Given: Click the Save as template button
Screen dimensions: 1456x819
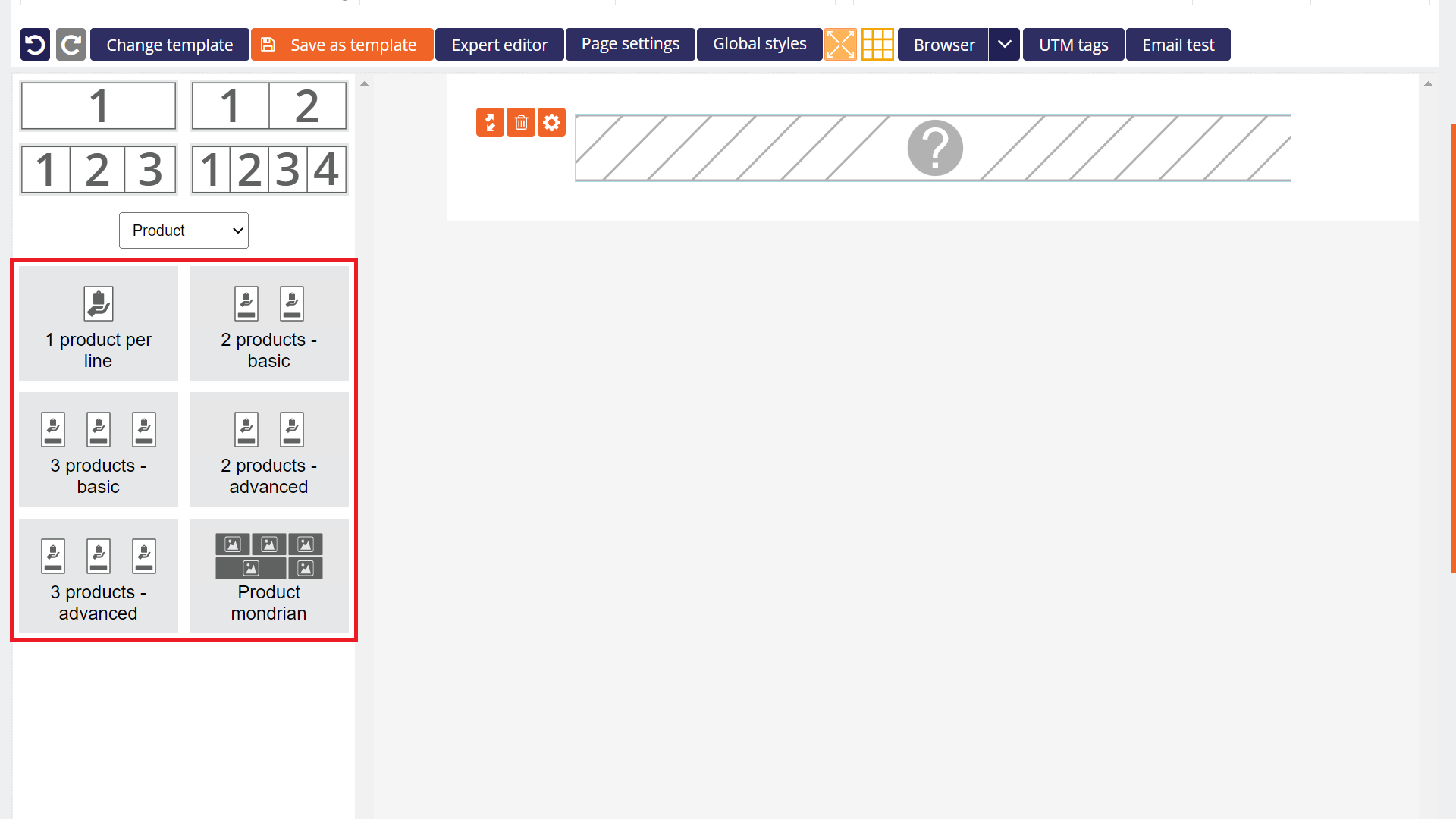Looking at the screenshot, I should (341, 45).
